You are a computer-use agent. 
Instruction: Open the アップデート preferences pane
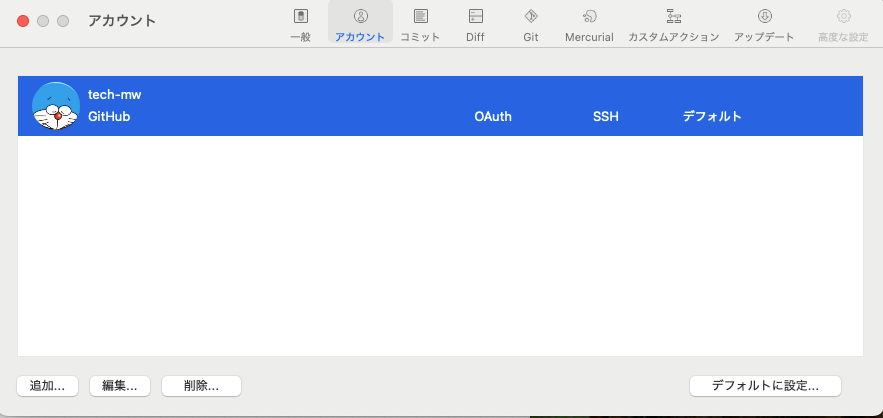click(764, 25)
